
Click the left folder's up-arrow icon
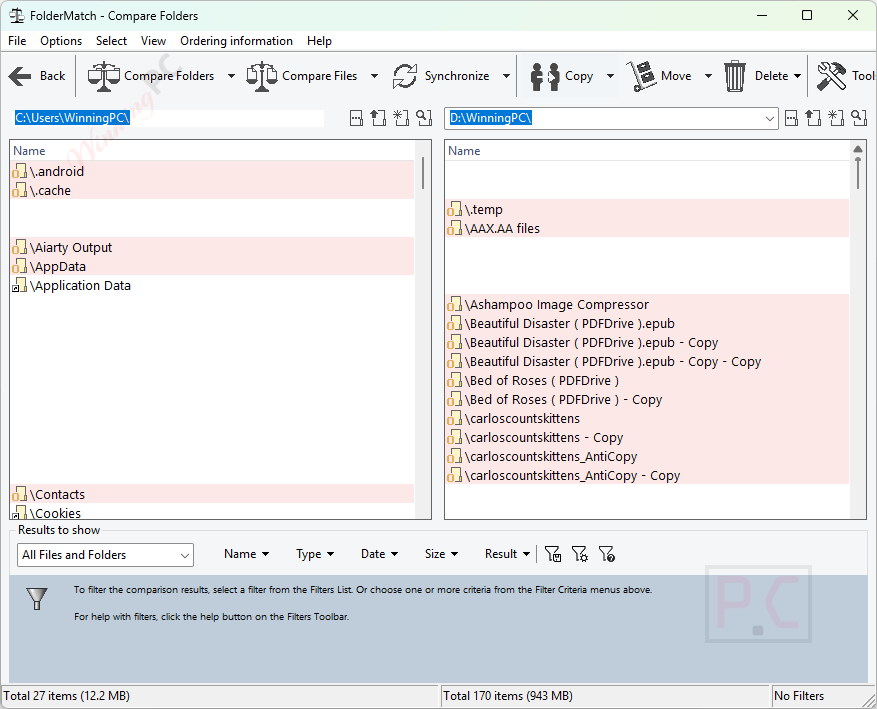379,118
